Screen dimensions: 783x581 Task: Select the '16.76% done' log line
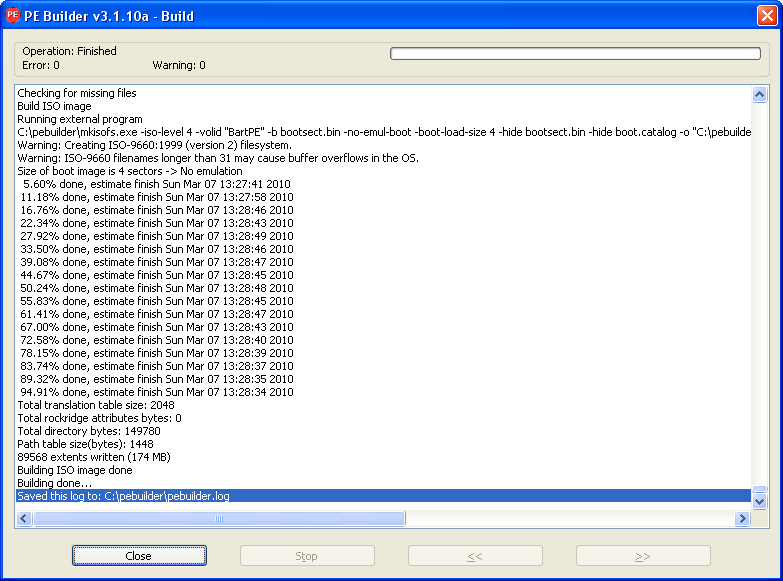pos(384,210)
